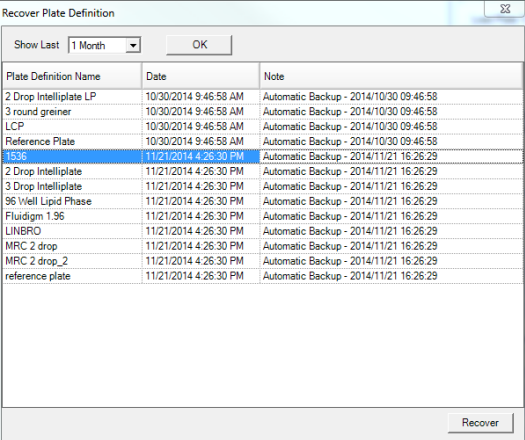Open the Show Last dropdown arrow

click(133, 45)
